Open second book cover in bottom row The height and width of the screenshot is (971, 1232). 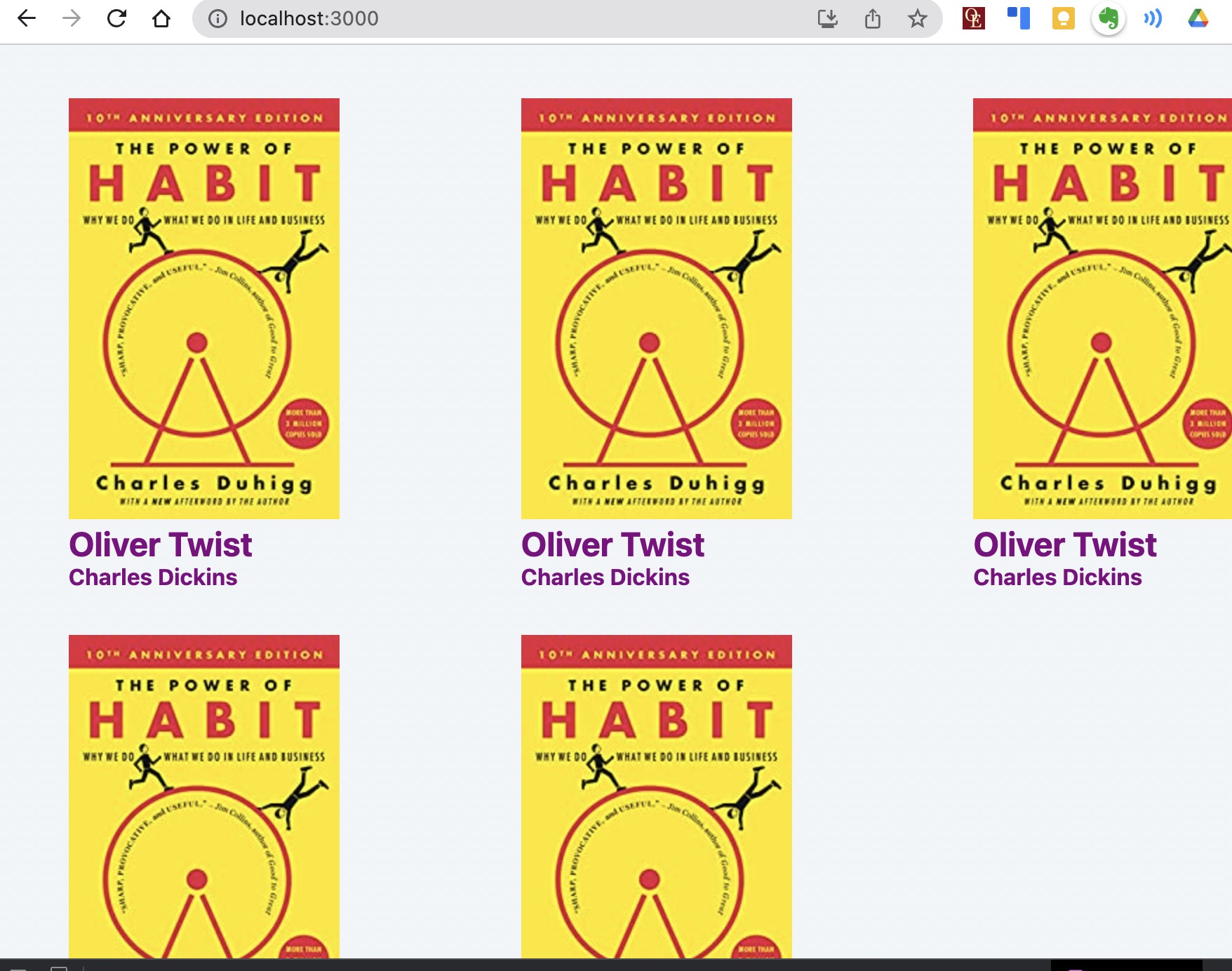[657, 796]
